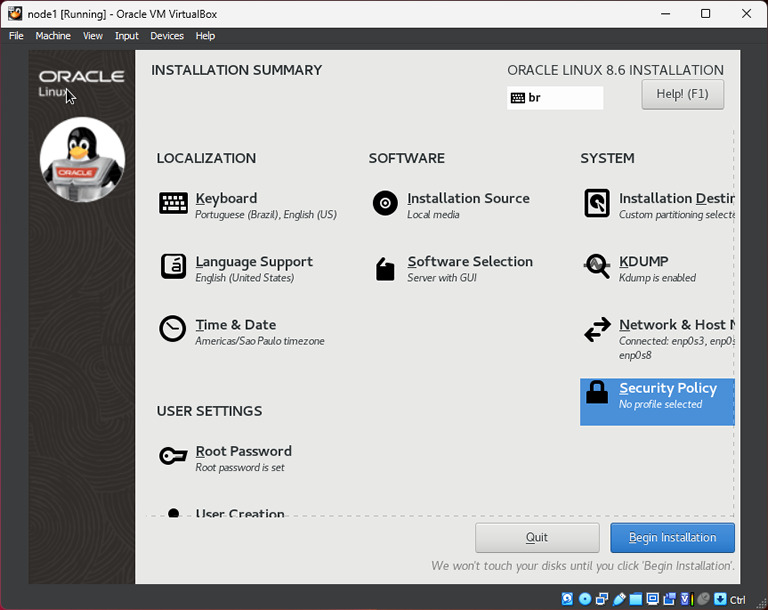Image resolution: width=768 pixels, height=610 pixels.
Task: Click the VirtualBox shared folders status icon
Action: click(x=636, y=599)
